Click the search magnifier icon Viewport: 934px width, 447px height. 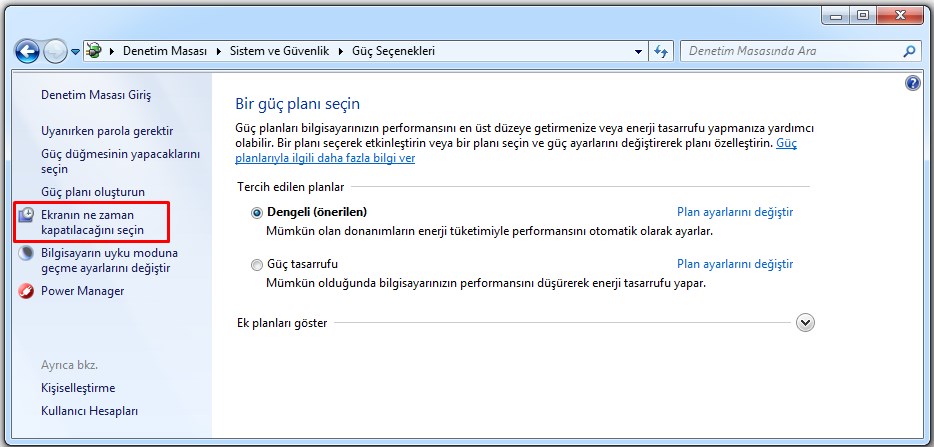[x=909, y=50]
